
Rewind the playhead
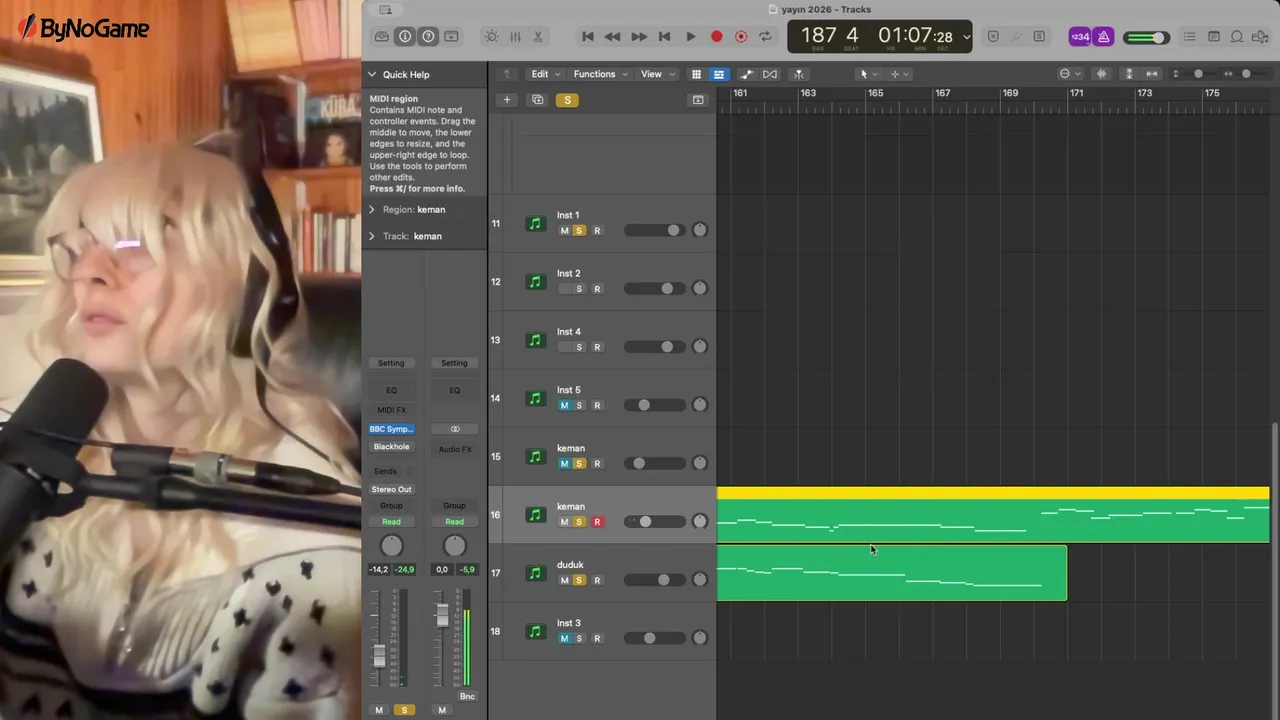click(x=612, y=36)
